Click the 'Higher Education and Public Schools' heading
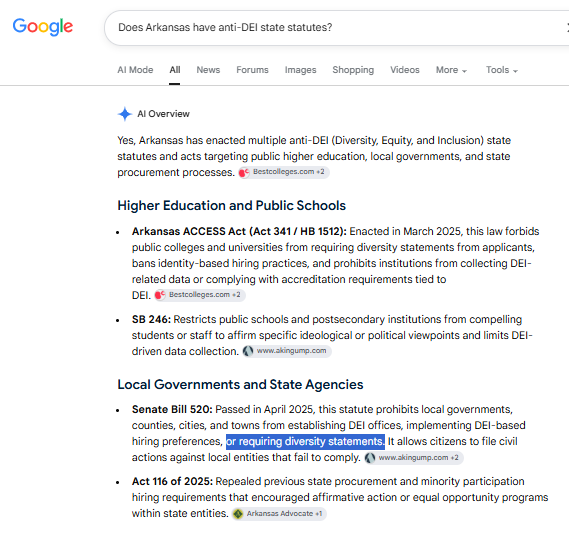Screen dimensions: 569x535 [232, 206]
